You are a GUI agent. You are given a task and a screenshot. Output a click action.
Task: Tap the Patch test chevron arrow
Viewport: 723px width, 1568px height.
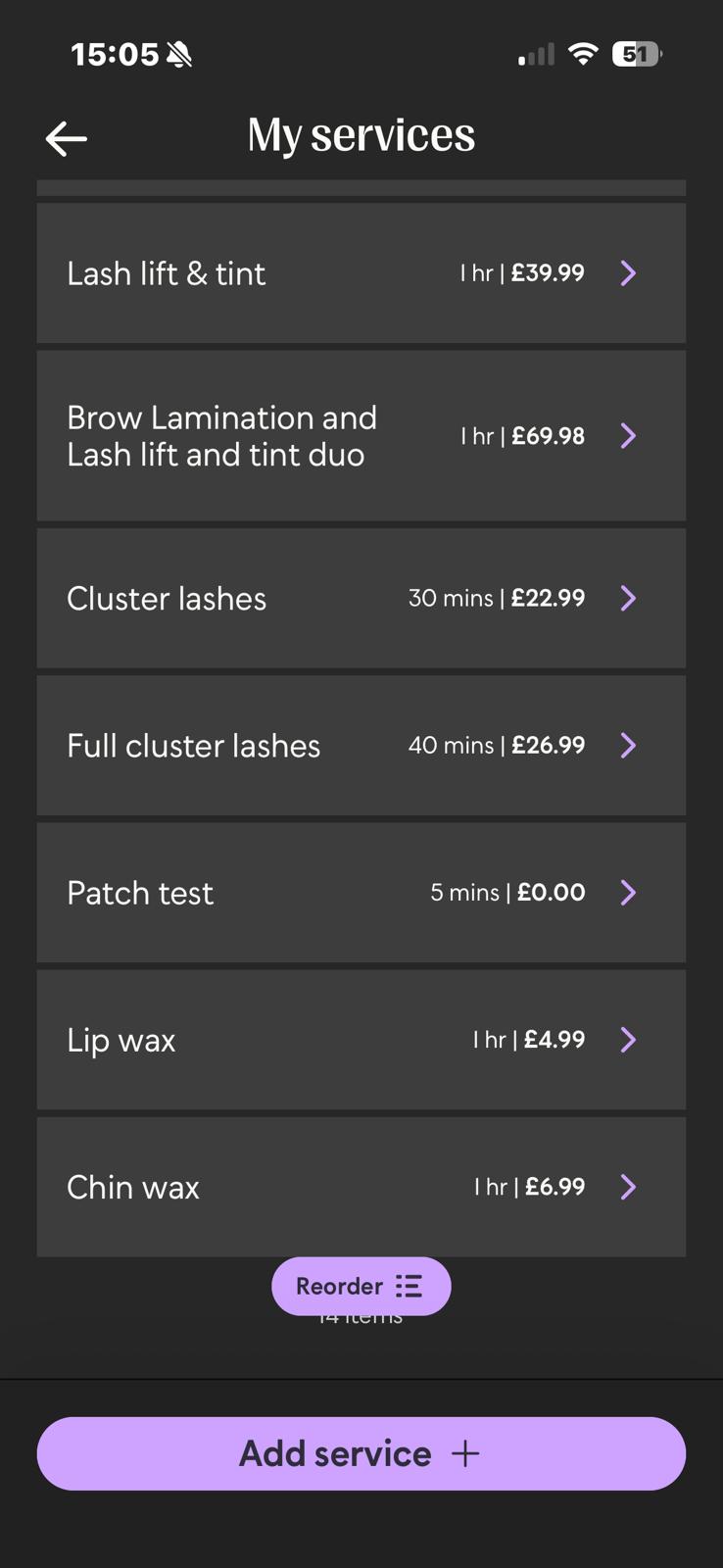tap(628, 893)
